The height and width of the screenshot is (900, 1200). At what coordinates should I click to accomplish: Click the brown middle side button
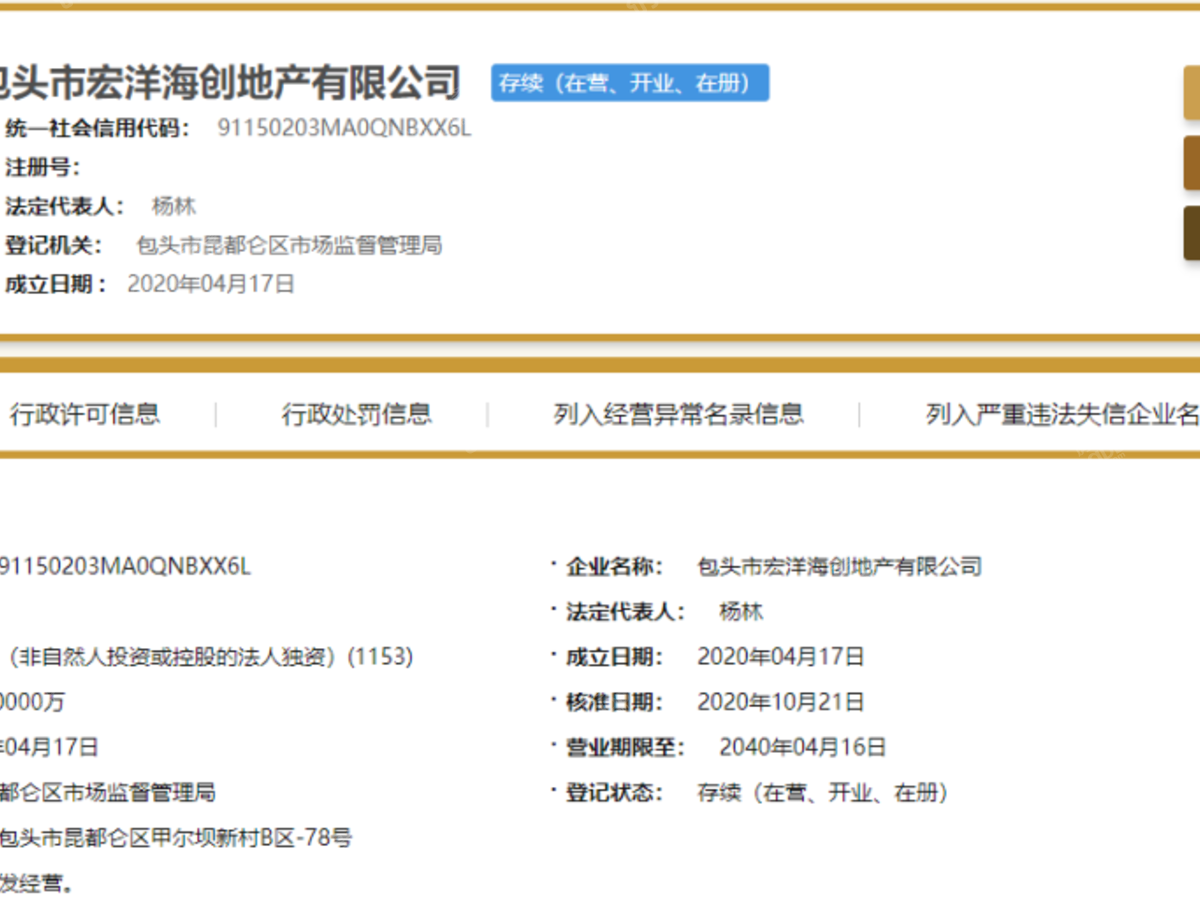click(x=1192, y=162)
